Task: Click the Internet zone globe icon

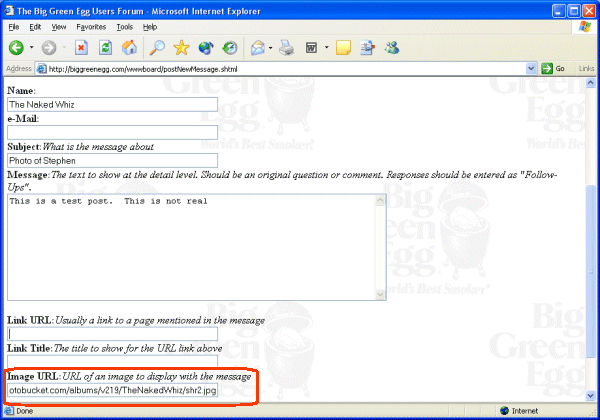Action: click(x=504, y=410)
